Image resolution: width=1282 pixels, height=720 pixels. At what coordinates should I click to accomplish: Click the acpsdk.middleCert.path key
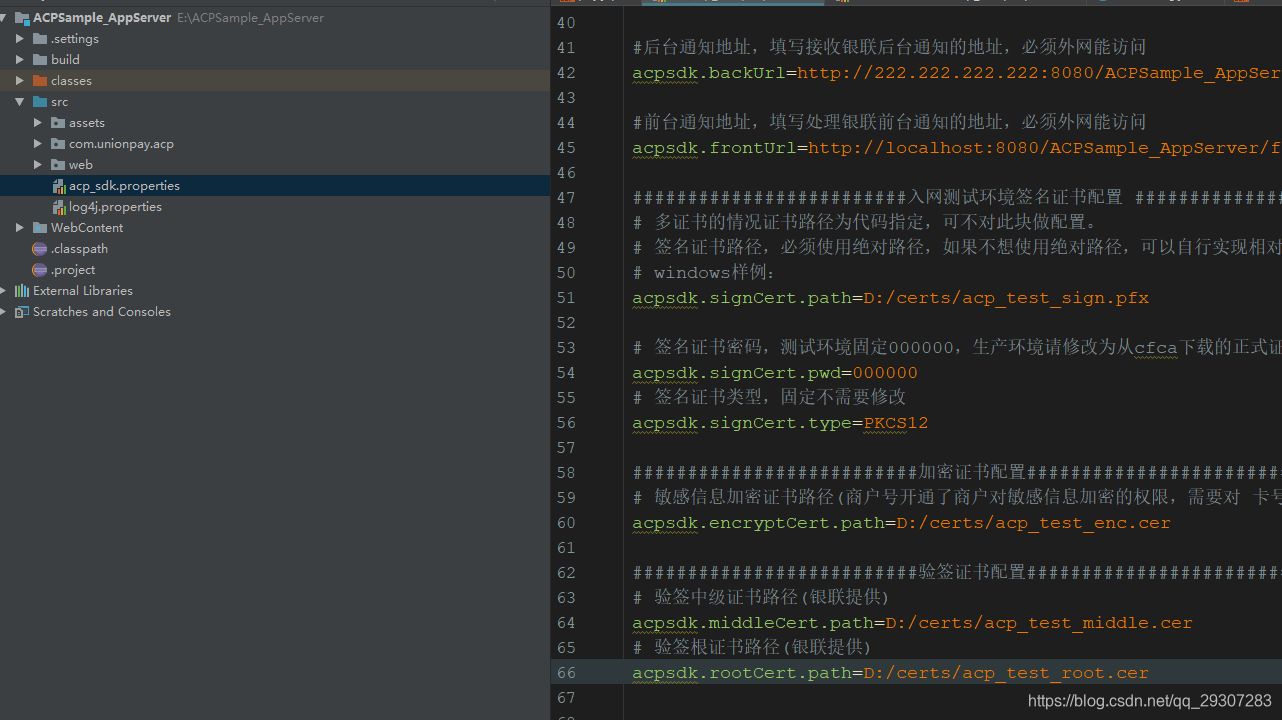coord(753,623)
